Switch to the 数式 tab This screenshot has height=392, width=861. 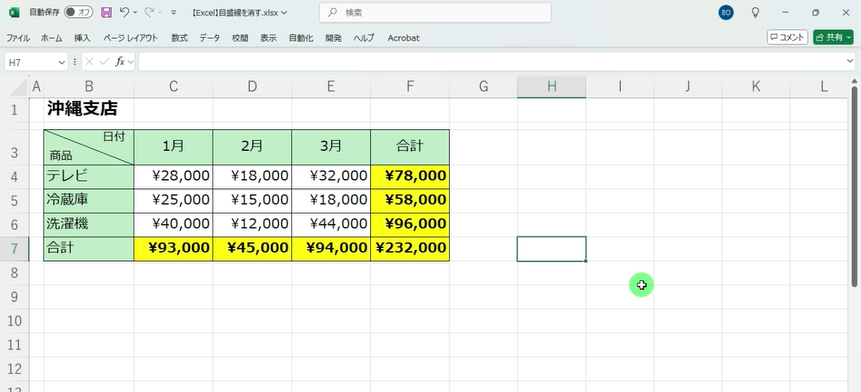[x=180, y=38]
